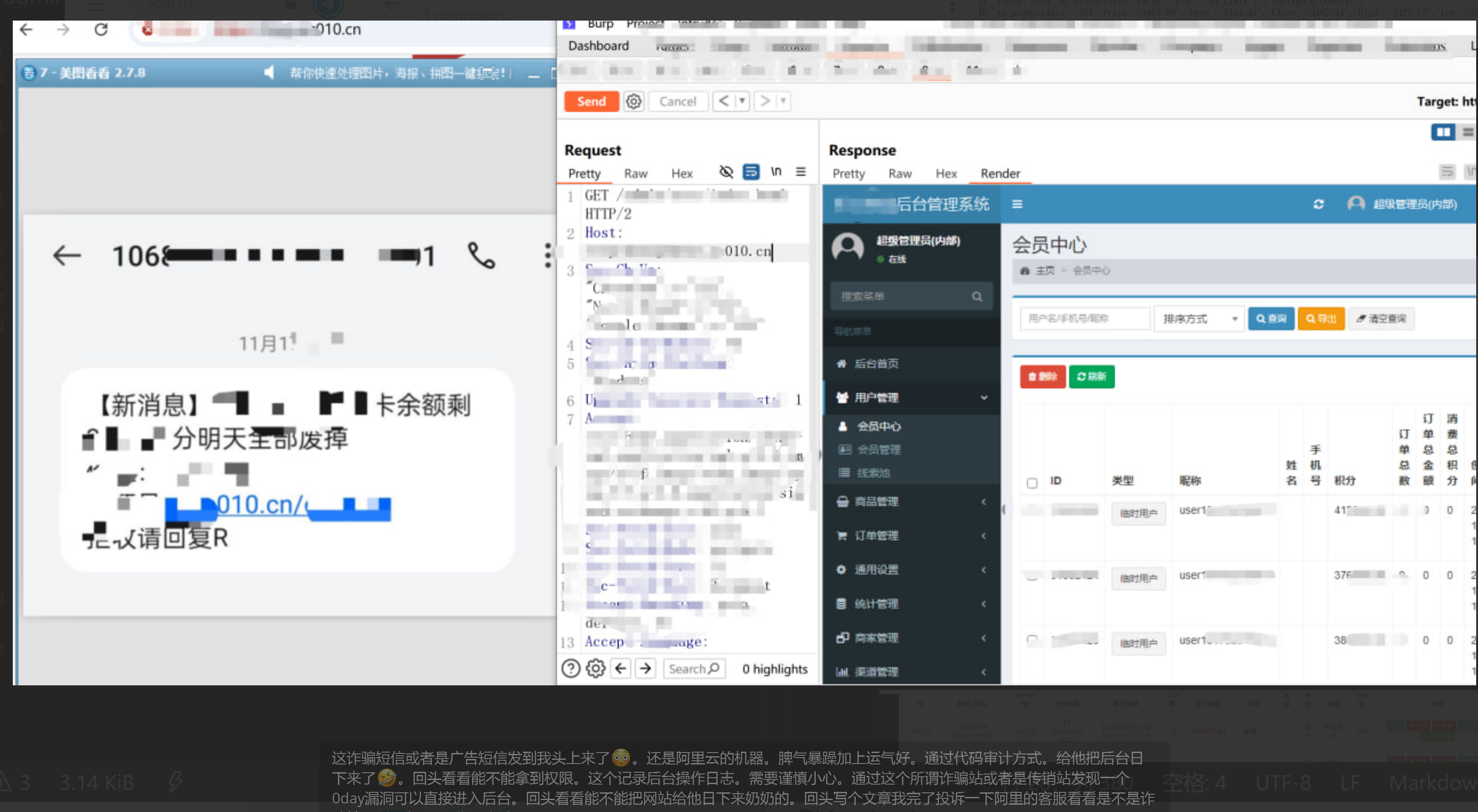The height and width of the screenshot is (812, 1478).
Task: Select the Request Hex tab
Action: (682, 174)
